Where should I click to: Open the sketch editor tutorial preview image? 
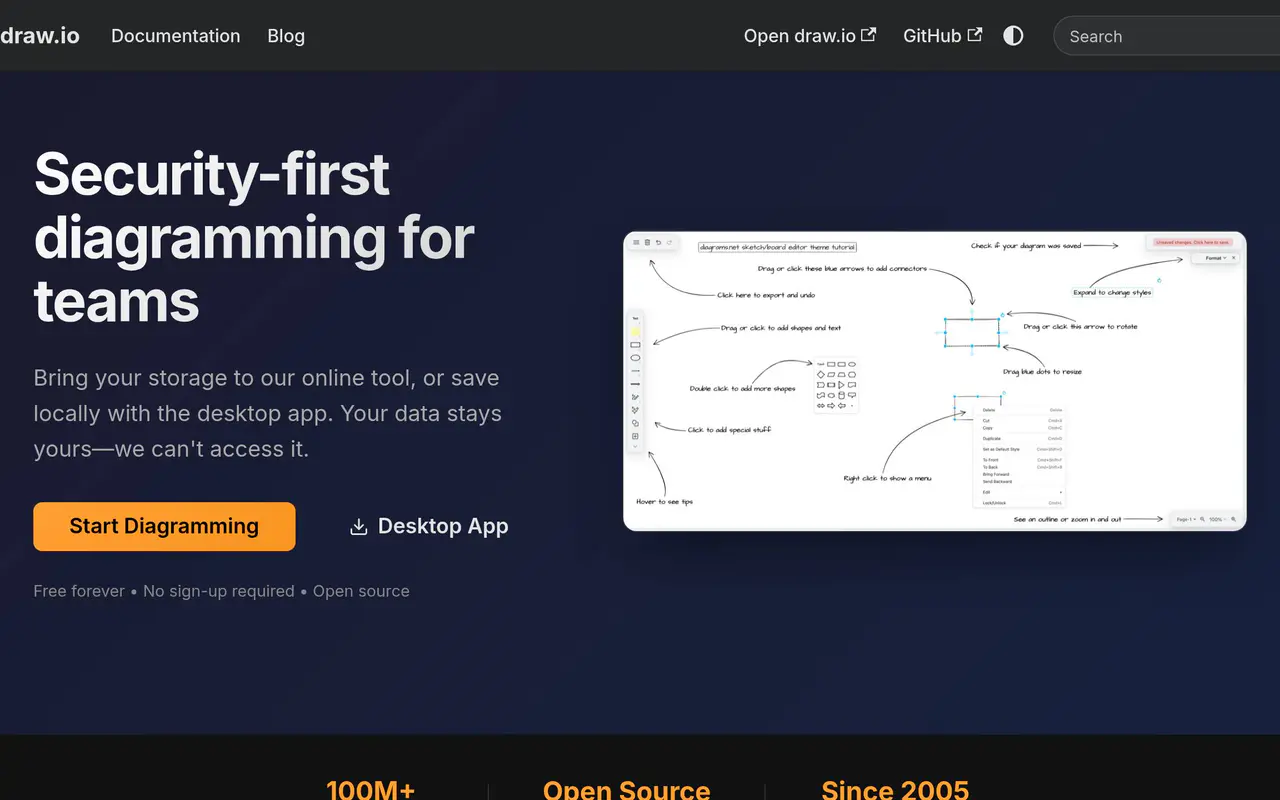[x=935, y=381]
